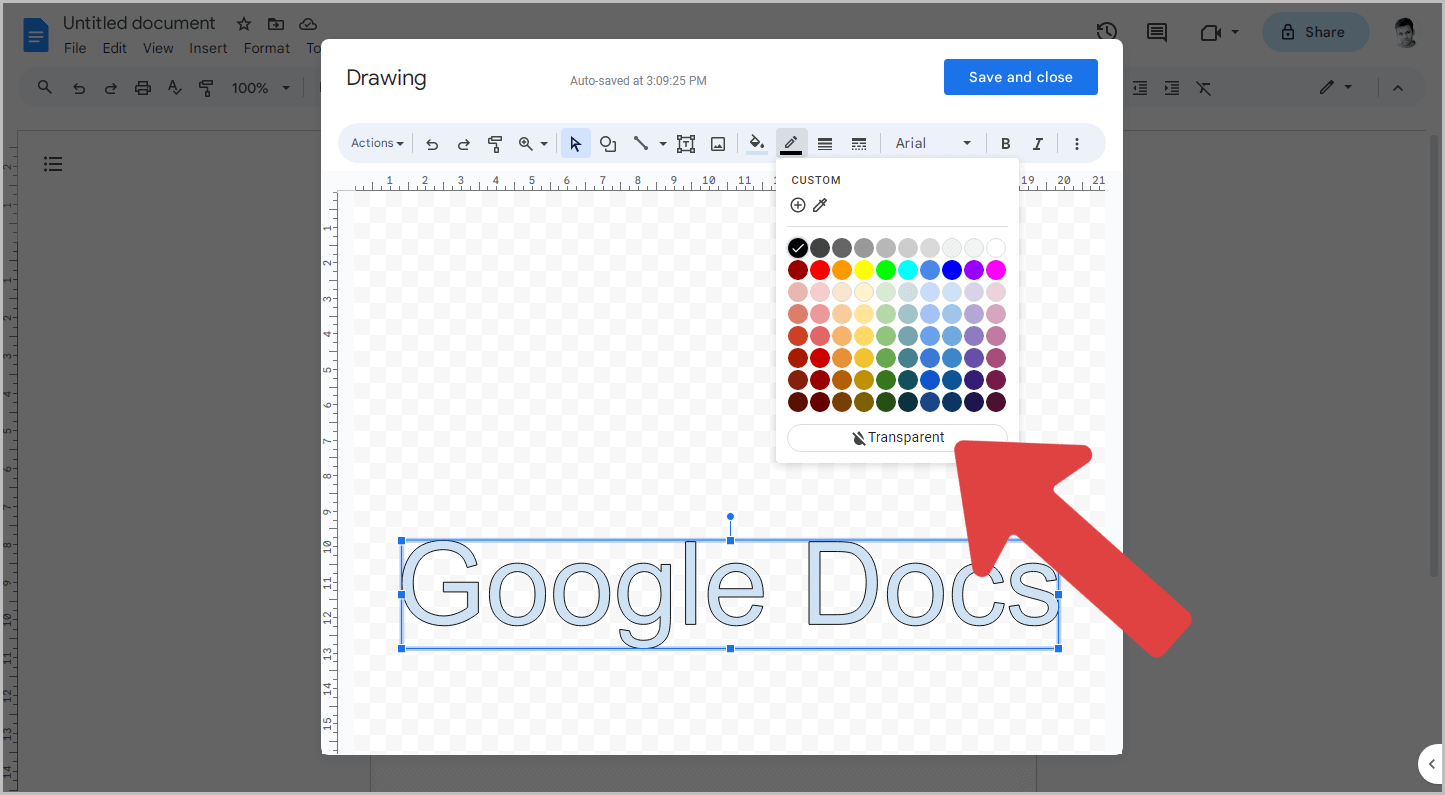1445x795 pixels.
Task: Click the Share button
Action: tap(1315, 32)
